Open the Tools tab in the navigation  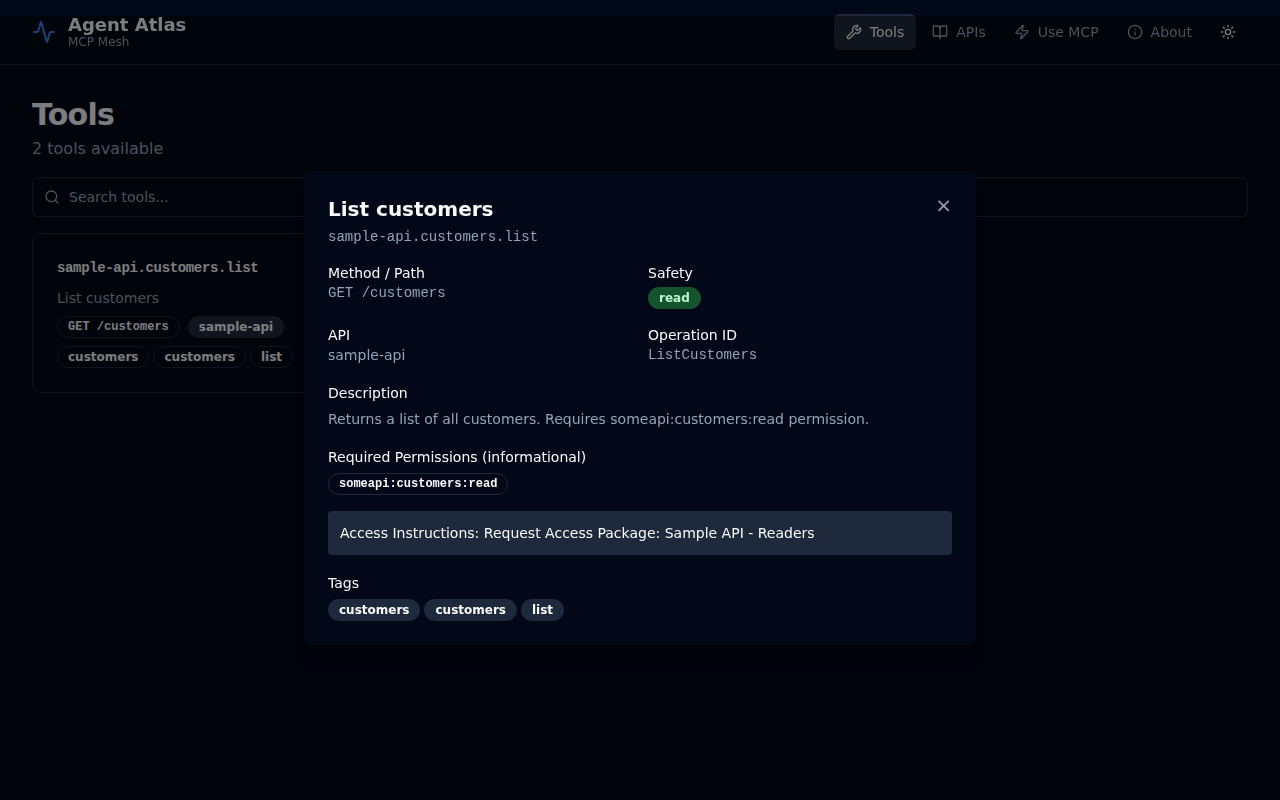coord(875,32)
